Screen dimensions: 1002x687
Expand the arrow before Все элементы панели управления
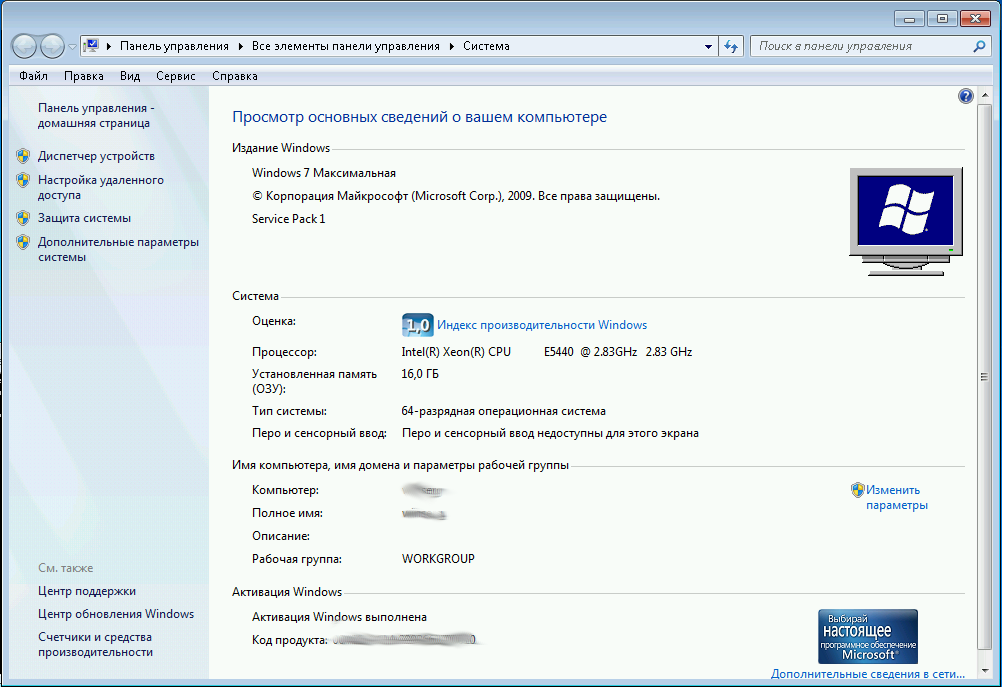point(240,46)
